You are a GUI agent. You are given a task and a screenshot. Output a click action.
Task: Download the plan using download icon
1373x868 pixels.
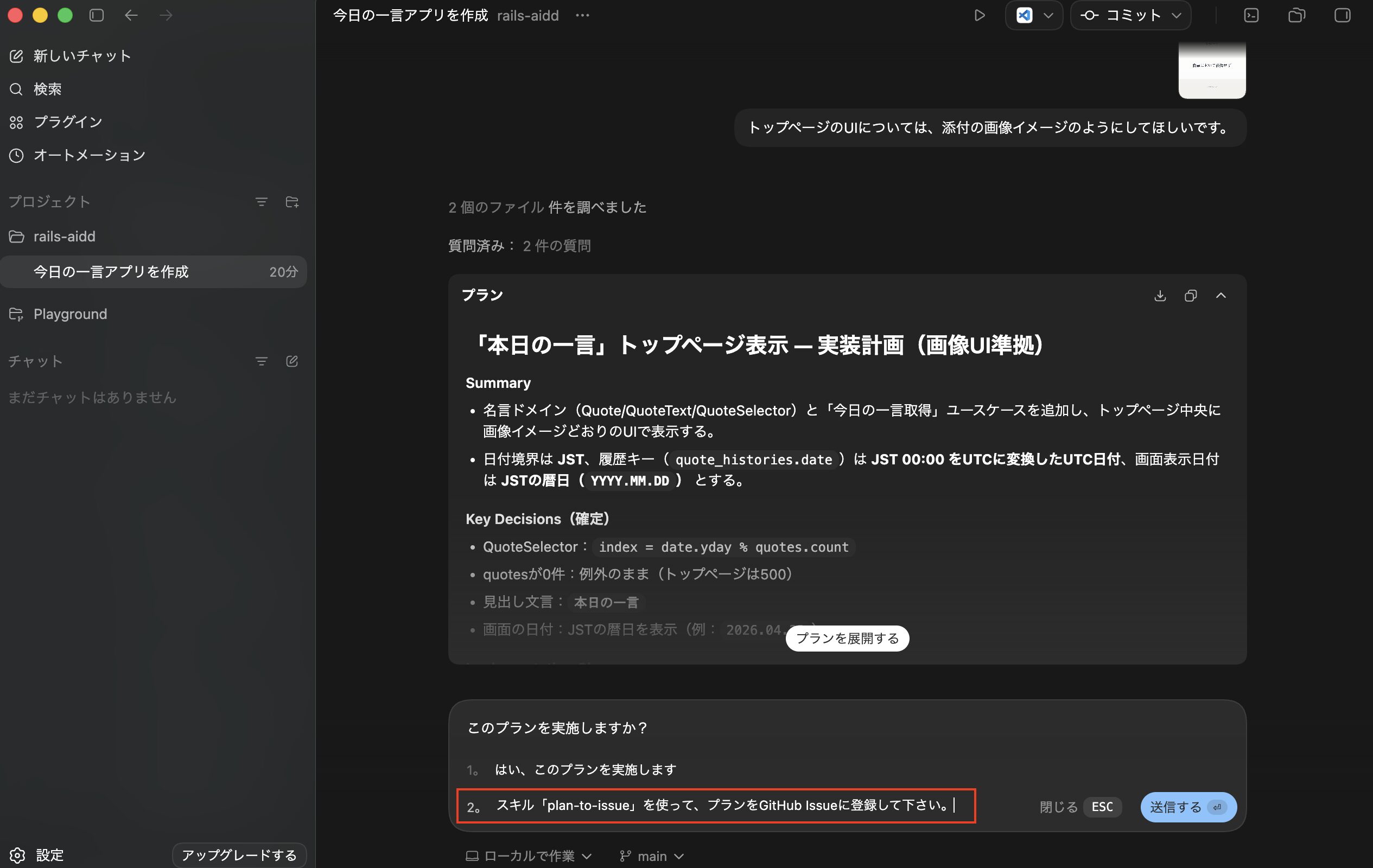click(x=1160, y=295)
